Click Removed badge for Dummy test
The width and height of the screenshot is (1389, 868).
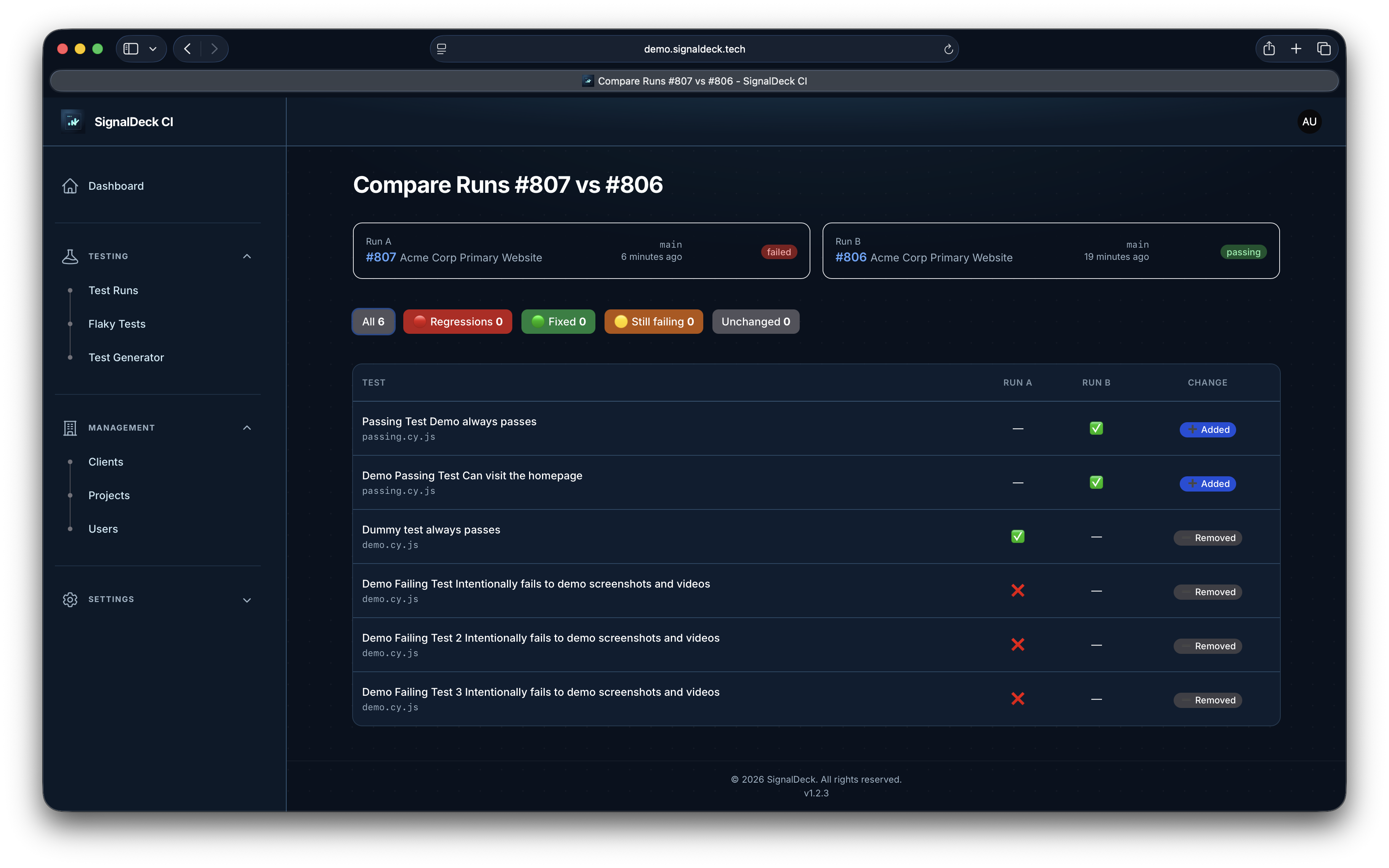coord(1208,538)
